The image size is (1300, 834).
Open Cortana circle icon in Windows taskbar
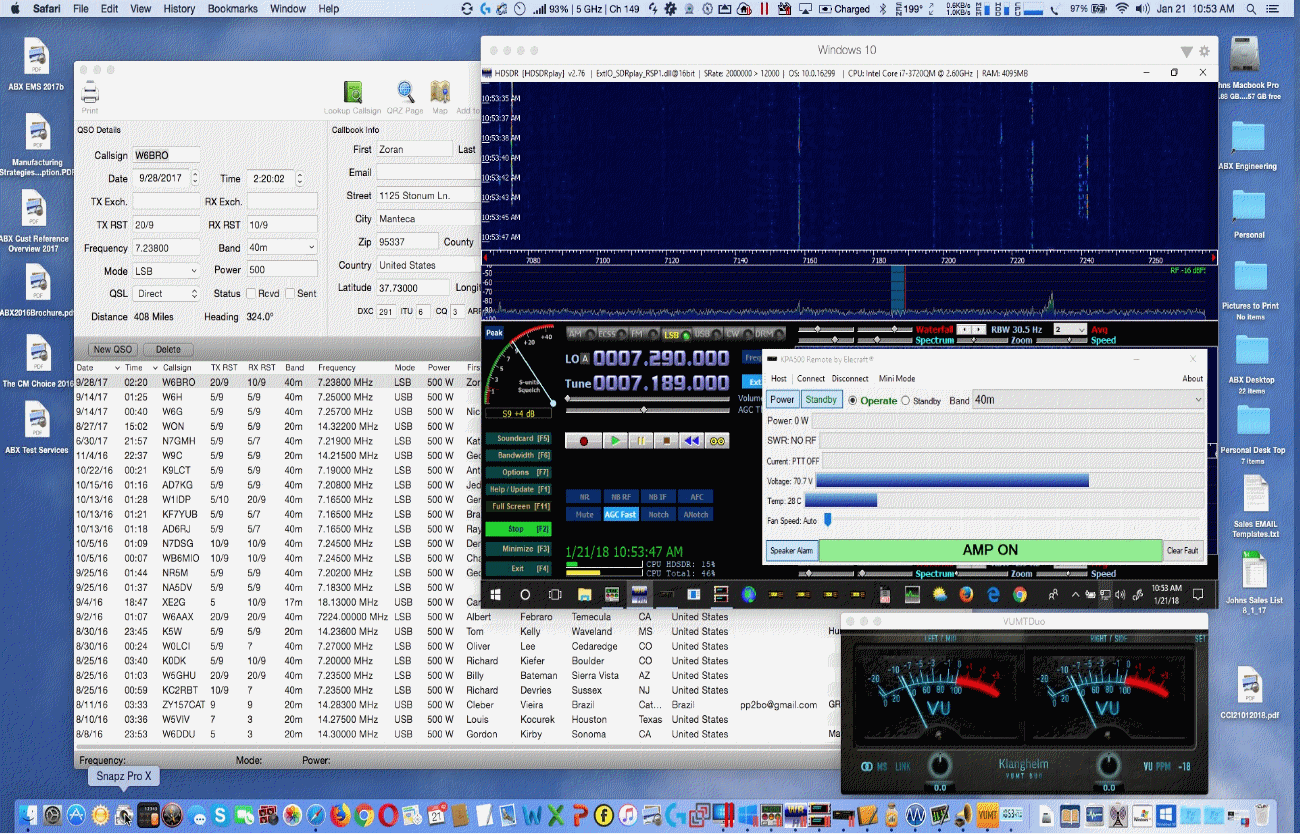pyautogui.click(x=525, y=594)
